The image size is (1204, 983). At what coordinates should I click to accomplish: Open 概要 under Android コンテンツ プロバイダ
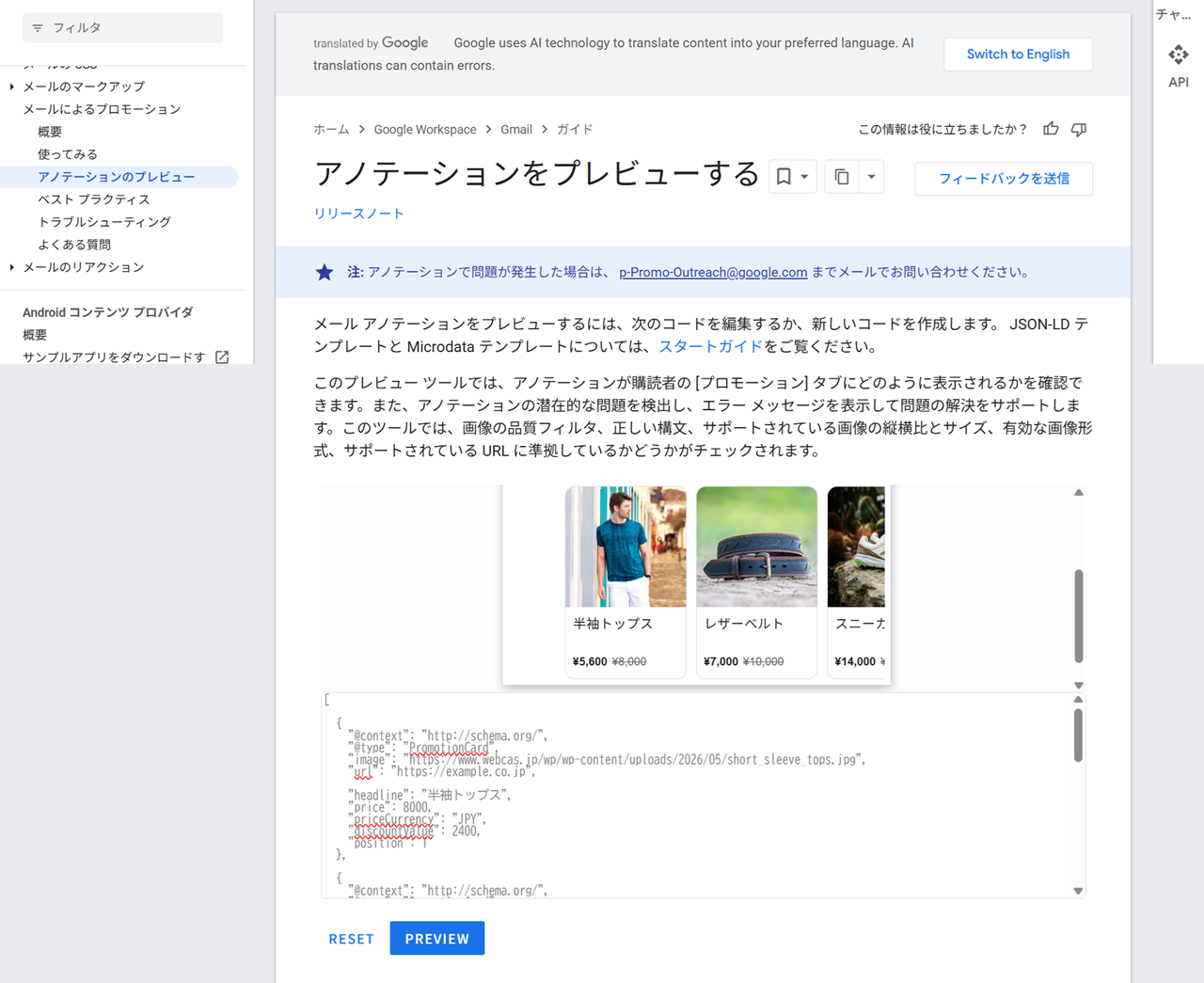point(35,335)
